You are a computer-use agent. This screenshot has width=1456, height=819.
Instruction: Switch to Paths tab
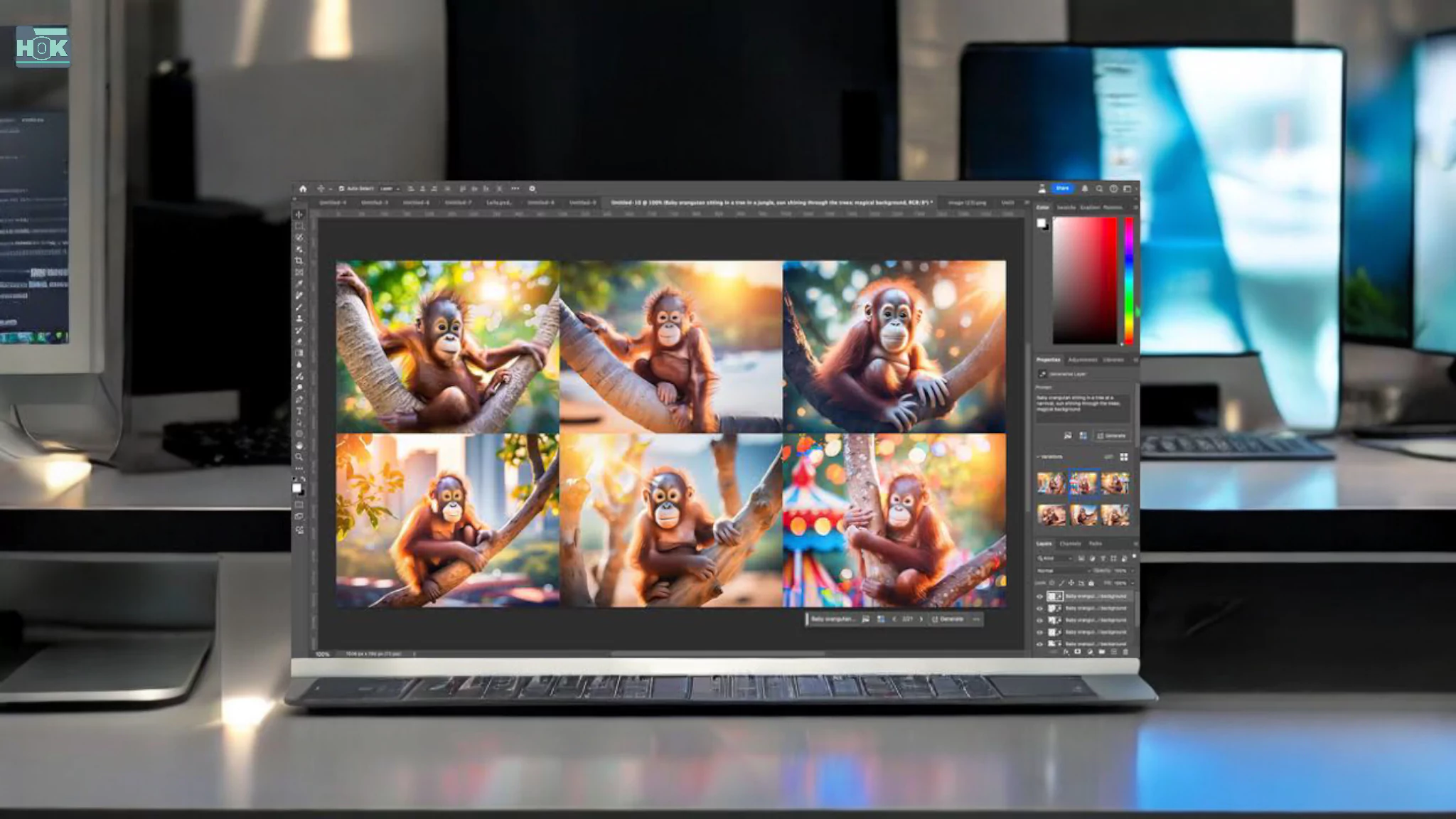(1096, 544)
